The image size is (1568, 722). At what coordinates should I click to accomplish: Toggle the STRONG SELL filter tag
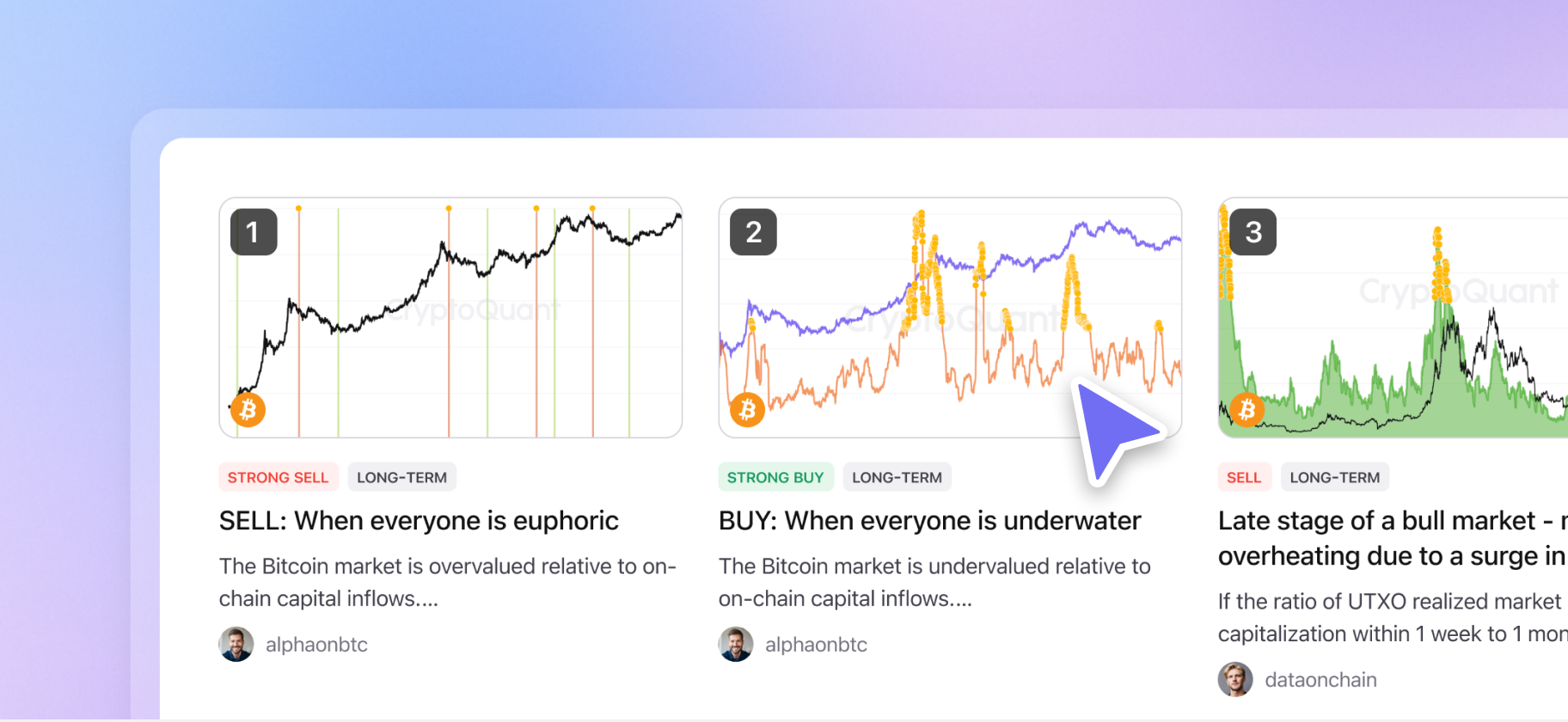point(279,477)
